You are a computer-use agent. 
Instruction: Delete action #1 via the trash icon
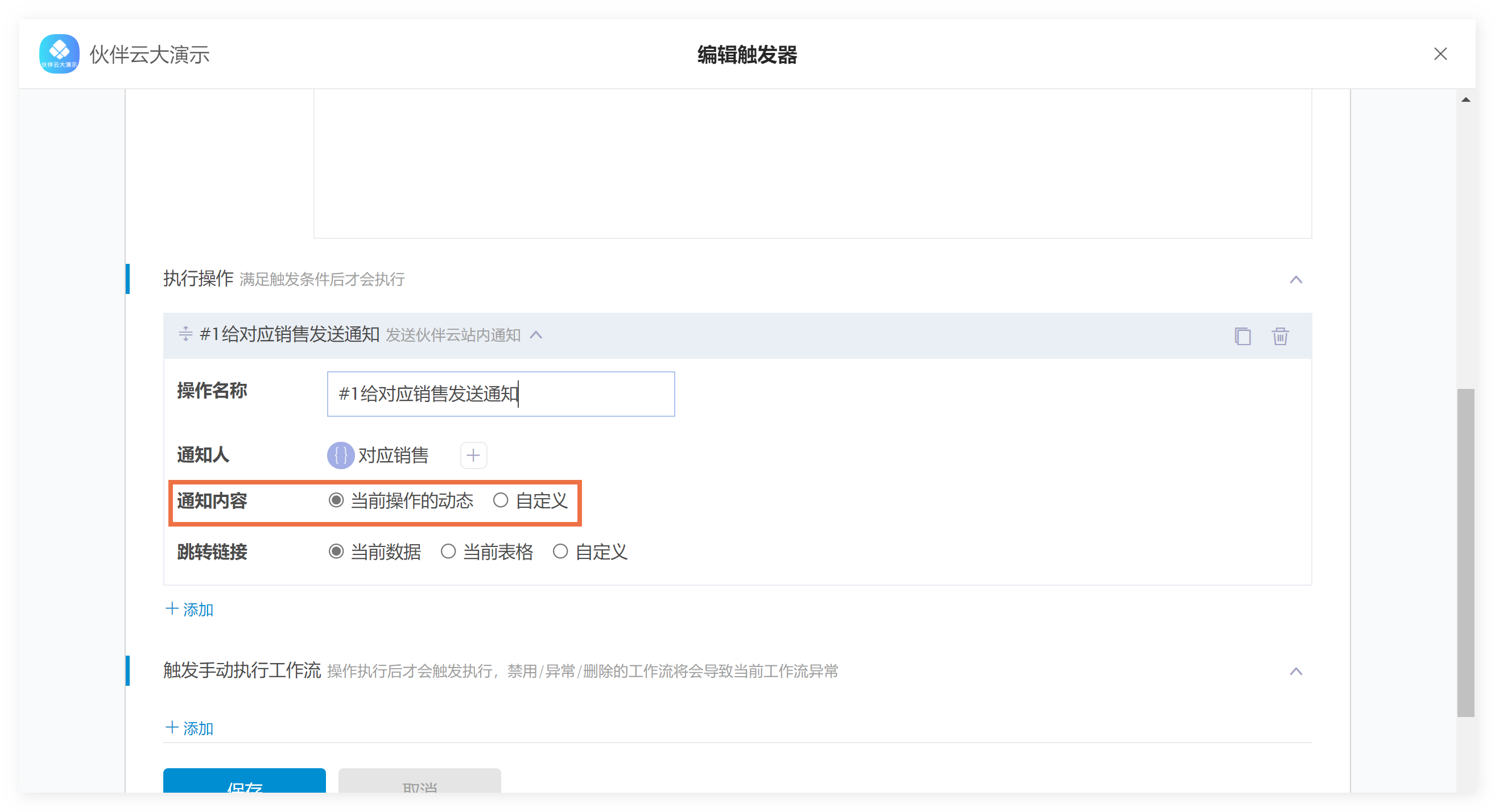(x=1280, y=336)
